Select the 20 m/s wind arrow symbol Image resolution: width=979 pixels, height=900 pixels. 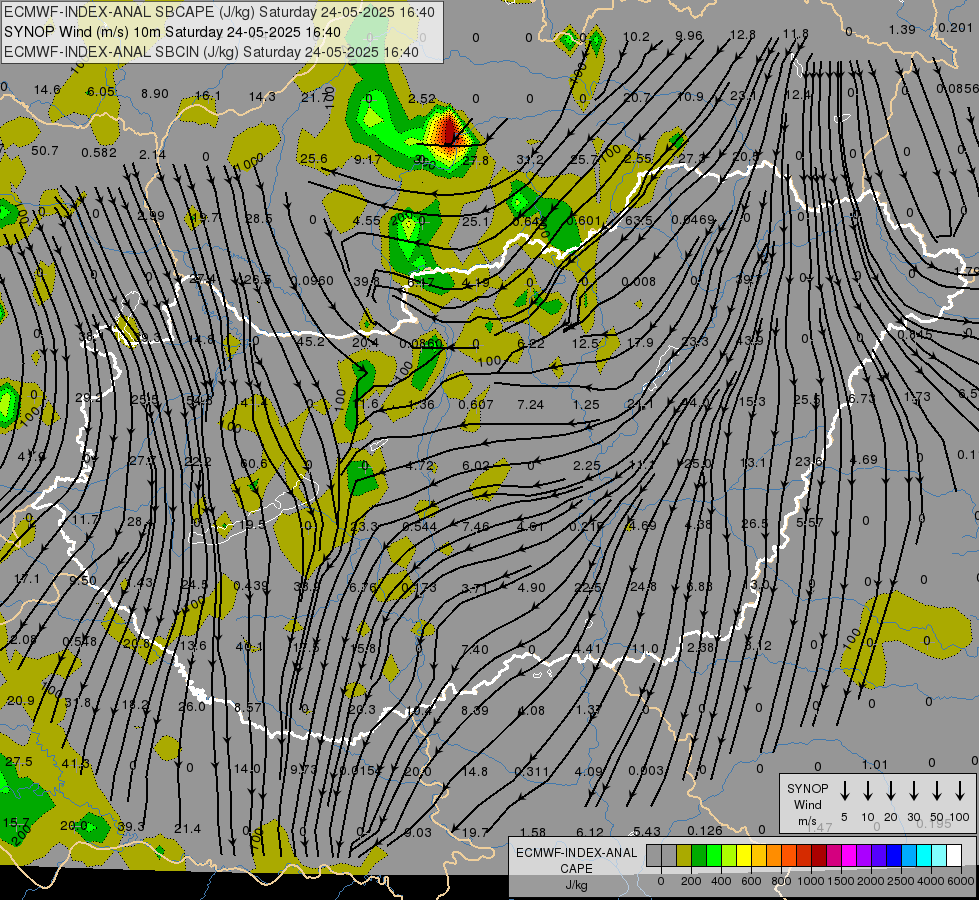[x=891, y=791]
